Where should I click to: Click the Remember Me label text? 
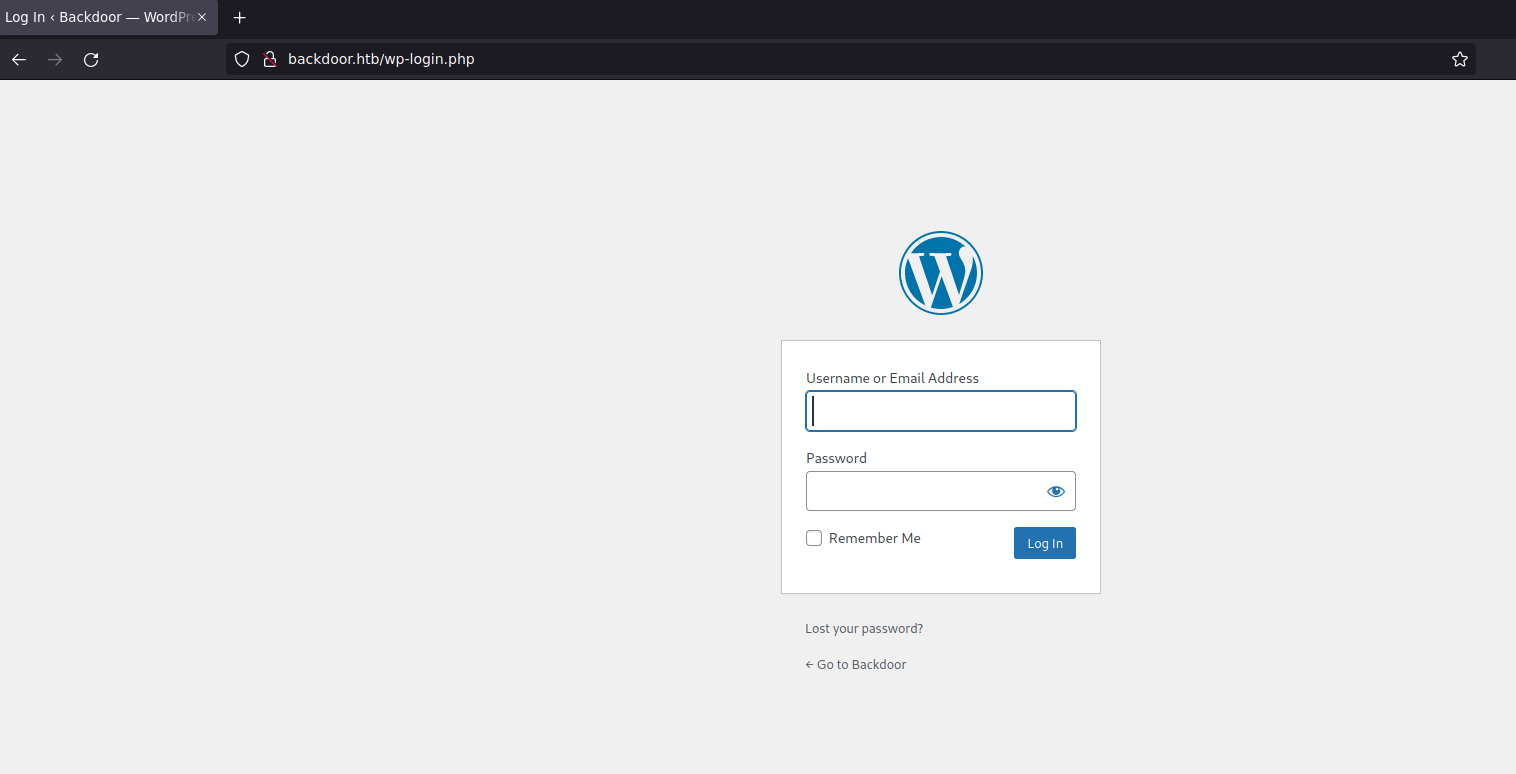[x=875, y=538]
